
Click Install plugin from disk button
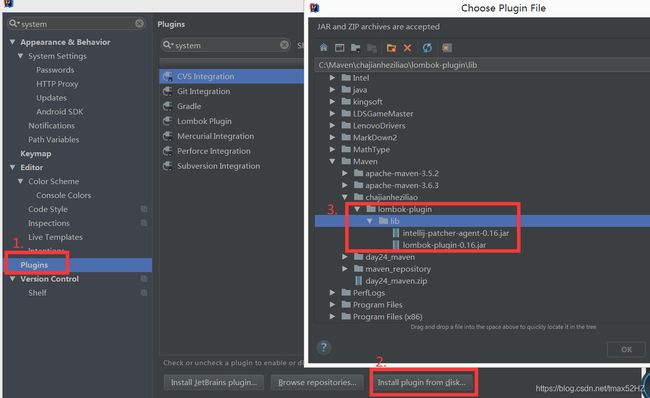click(422, 382)
